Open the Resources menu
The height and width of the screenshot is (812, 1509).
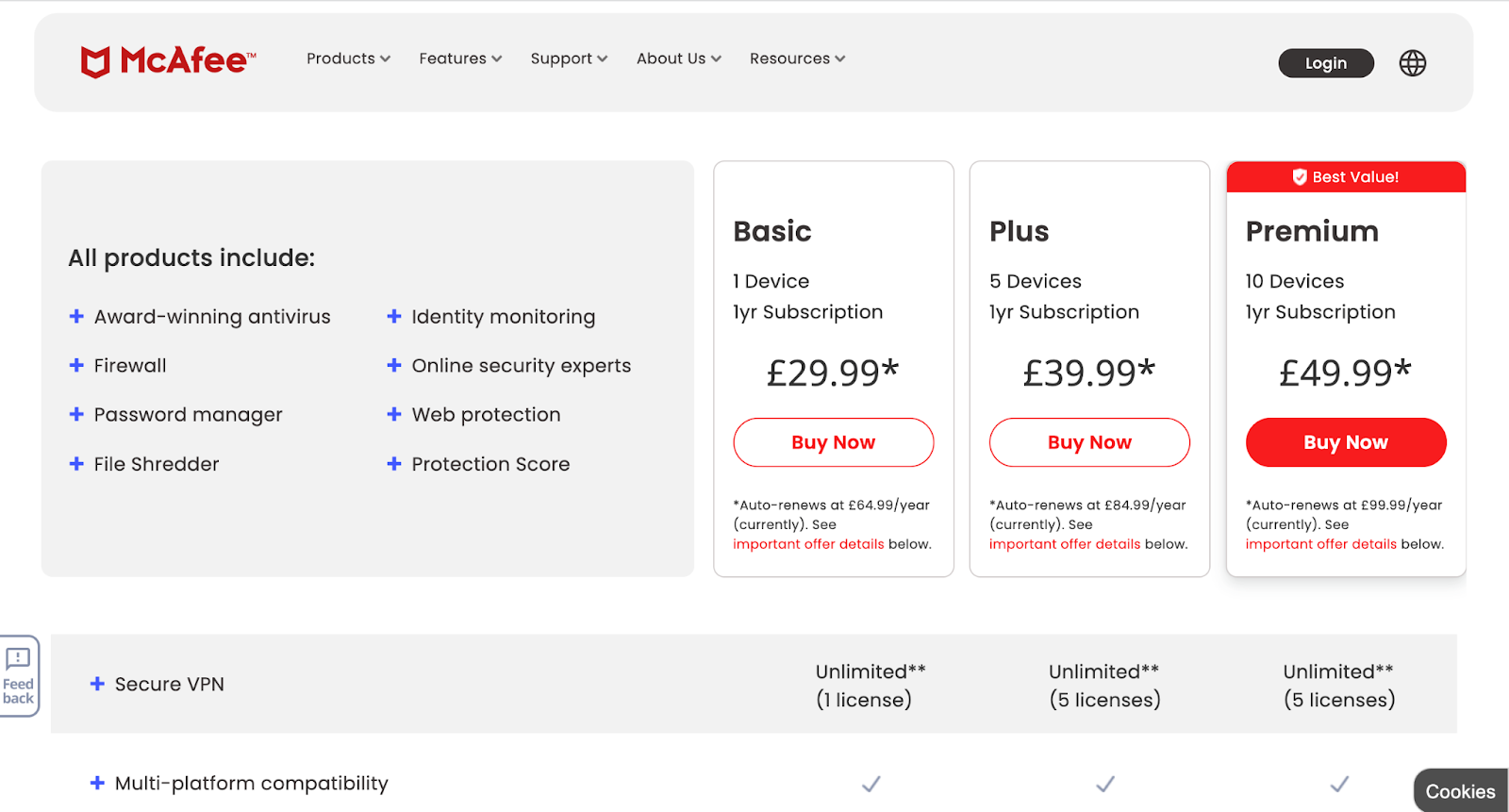[797, 58]
